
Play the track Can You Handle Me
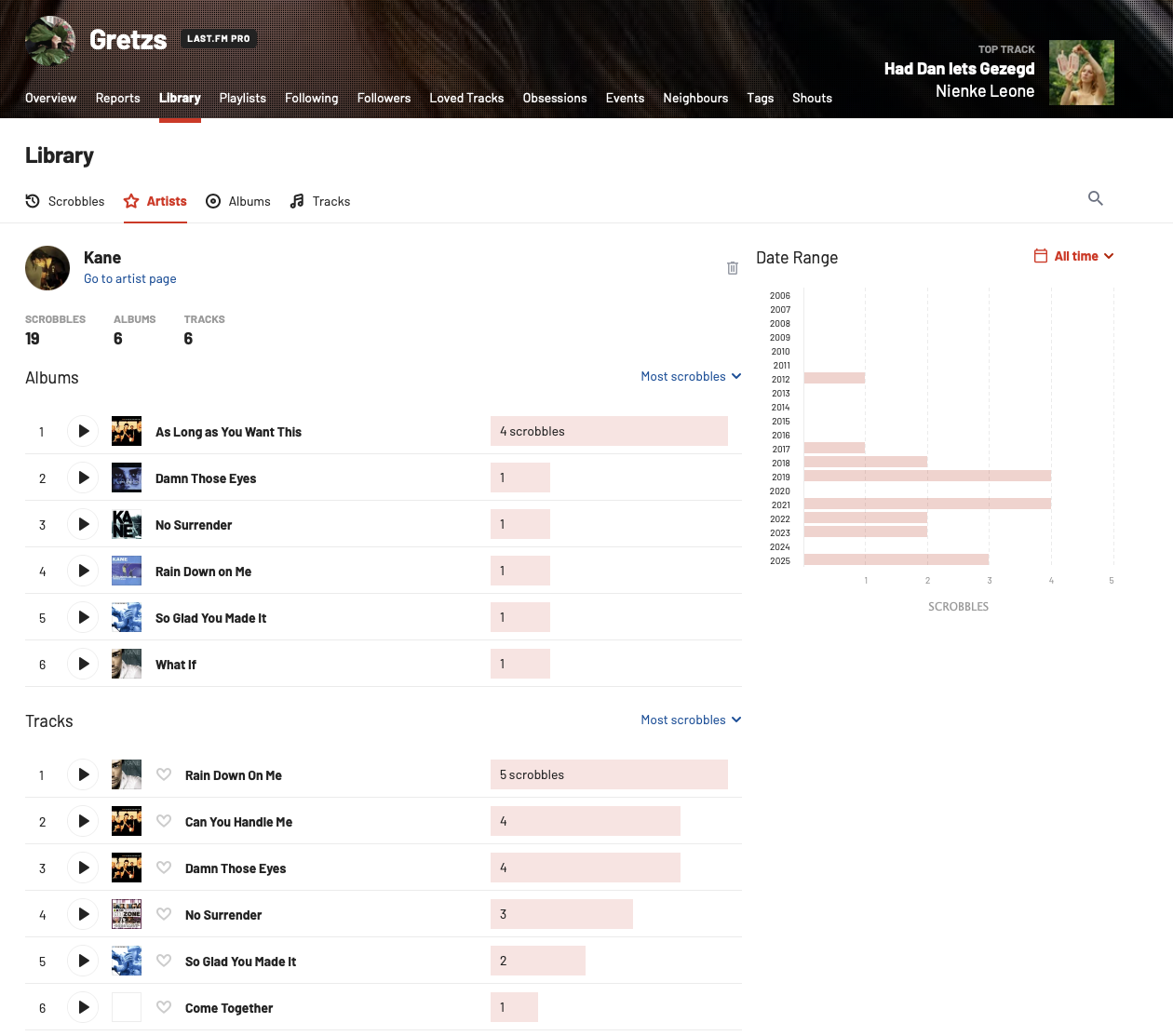tap(83, 821)
